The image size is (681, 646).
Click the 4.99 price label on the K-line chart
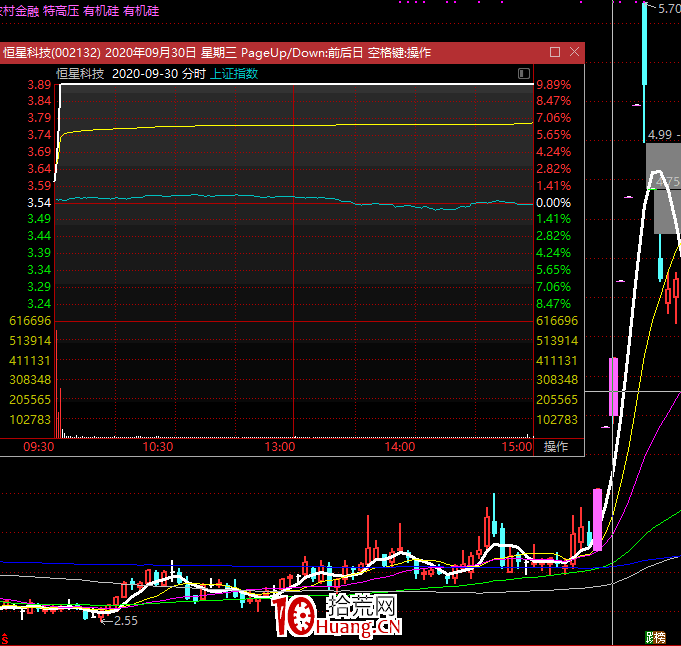(x=660, y=134)
